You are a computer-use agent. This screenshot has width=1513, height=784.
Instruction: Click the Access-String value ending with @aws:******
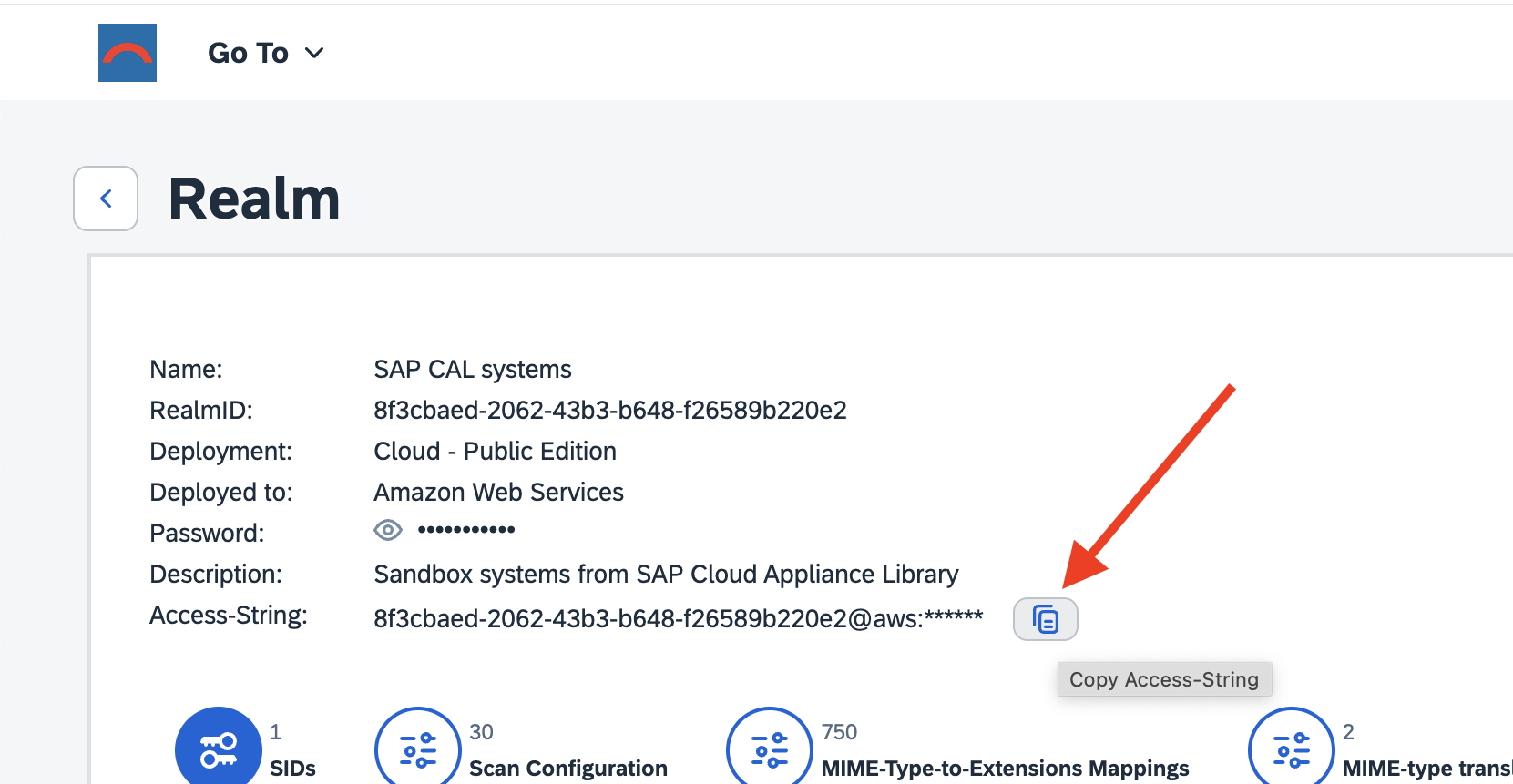click(679, 619)
